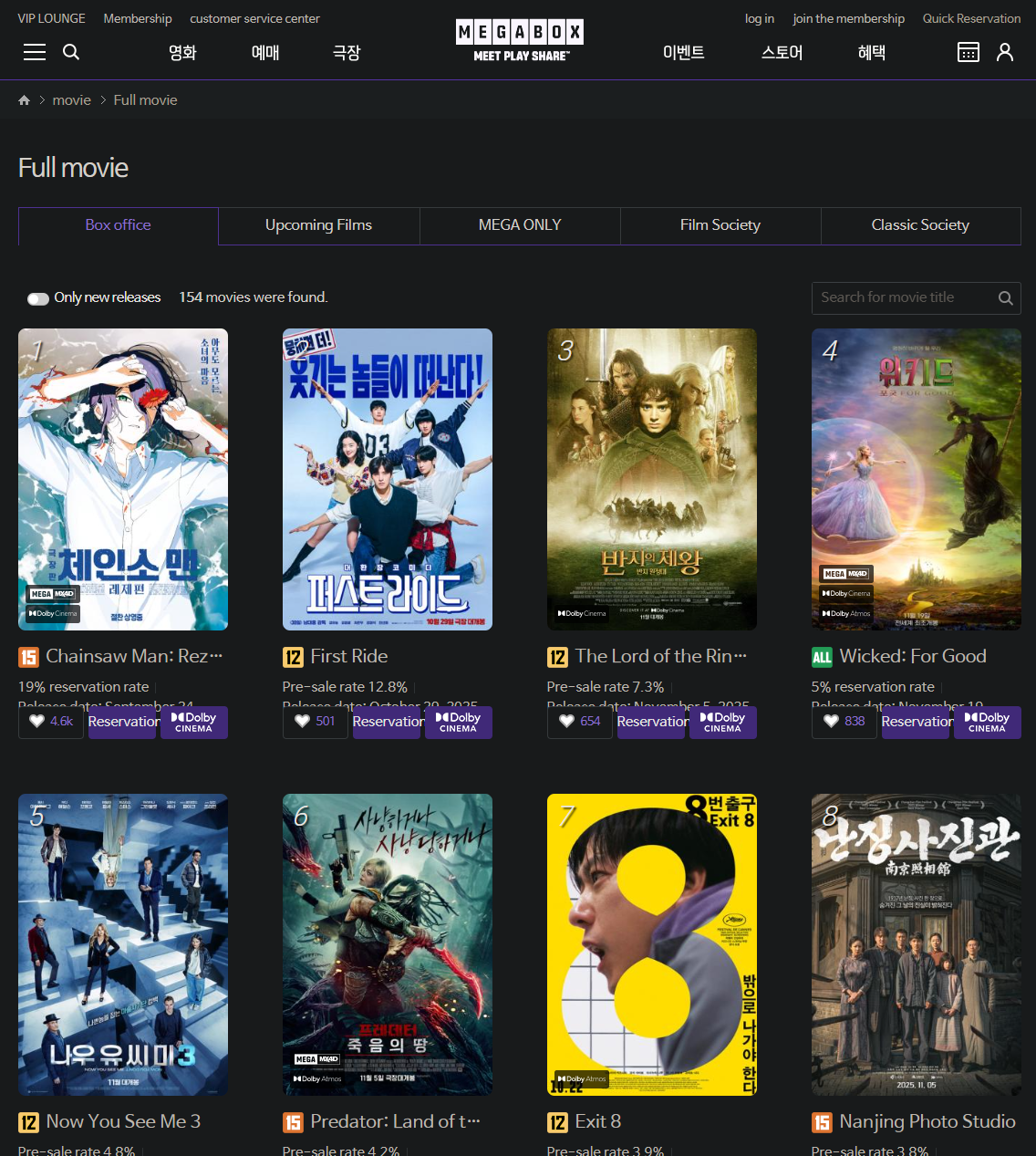This screenshot has height=1156, width=1036.
Task: Like Wicked: For Good 838 heart
Action: pyautogui.click(x=844, y=722)
